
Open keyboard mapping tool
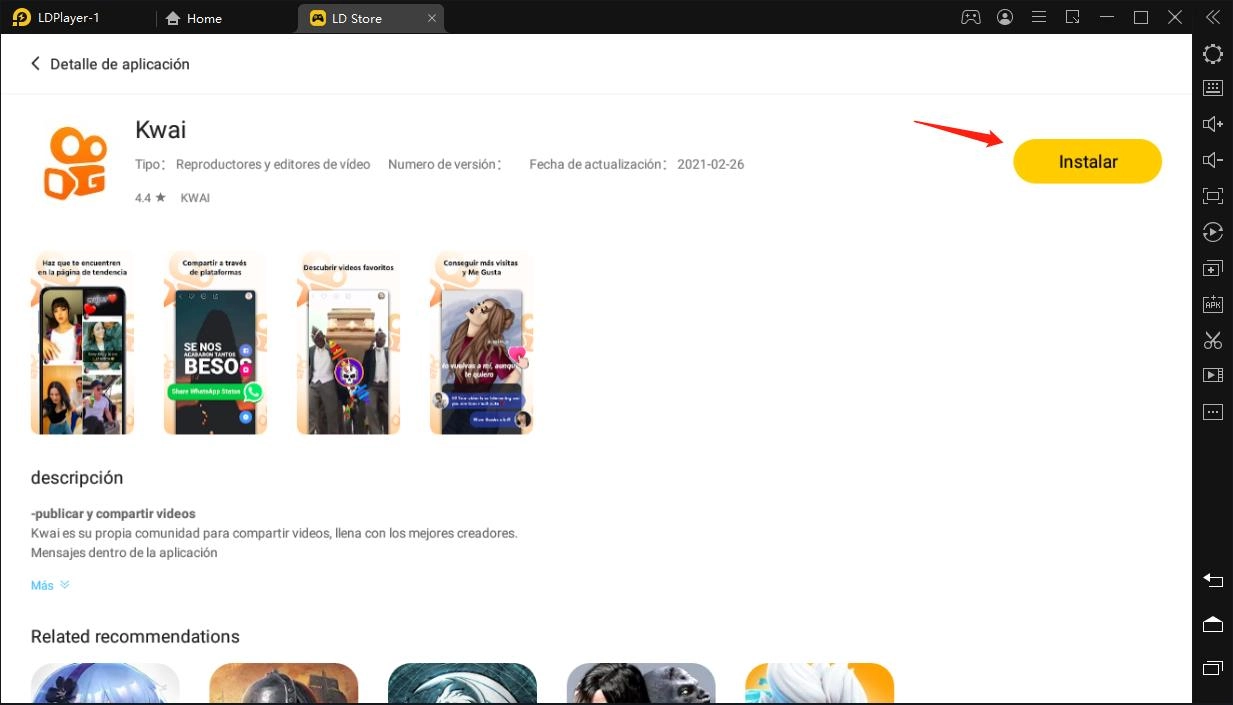(x=1213, y=88)
